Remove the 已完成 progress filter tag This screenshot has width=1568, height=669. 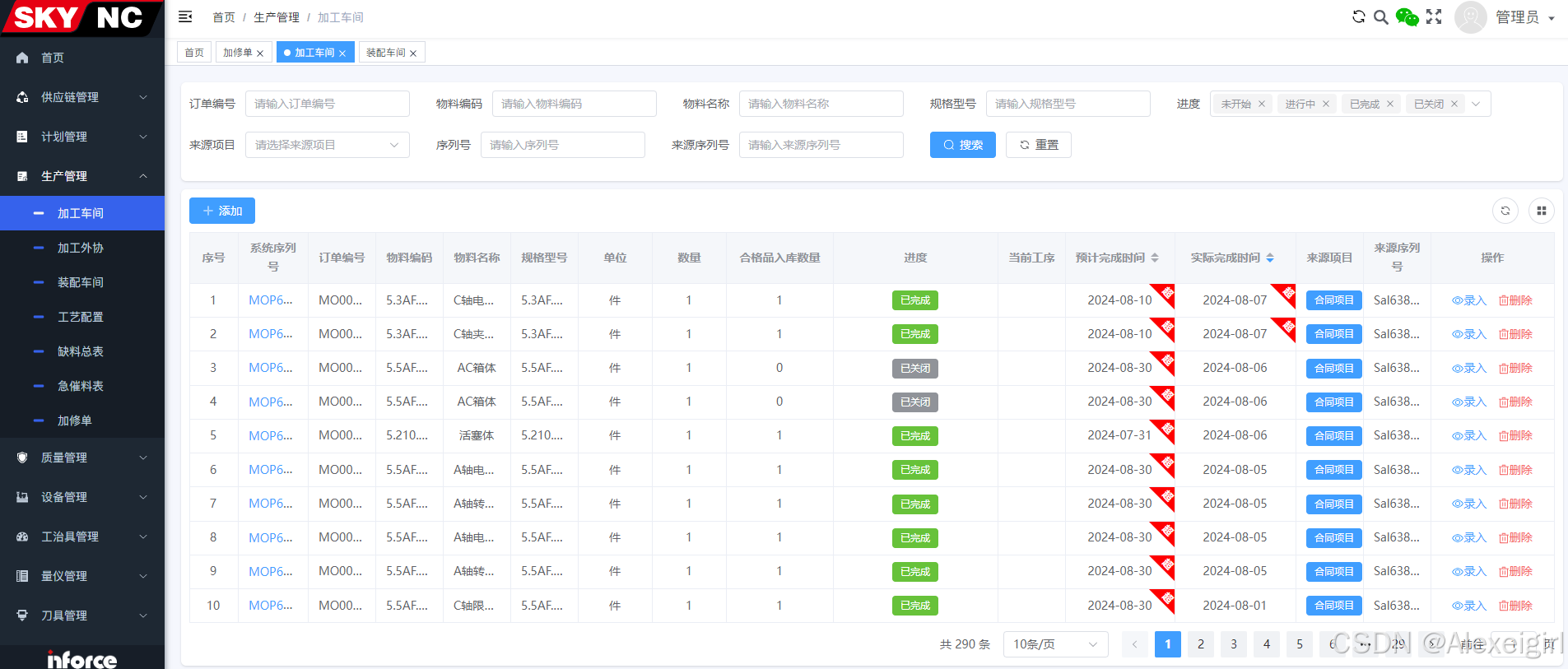pos(1390,104)
